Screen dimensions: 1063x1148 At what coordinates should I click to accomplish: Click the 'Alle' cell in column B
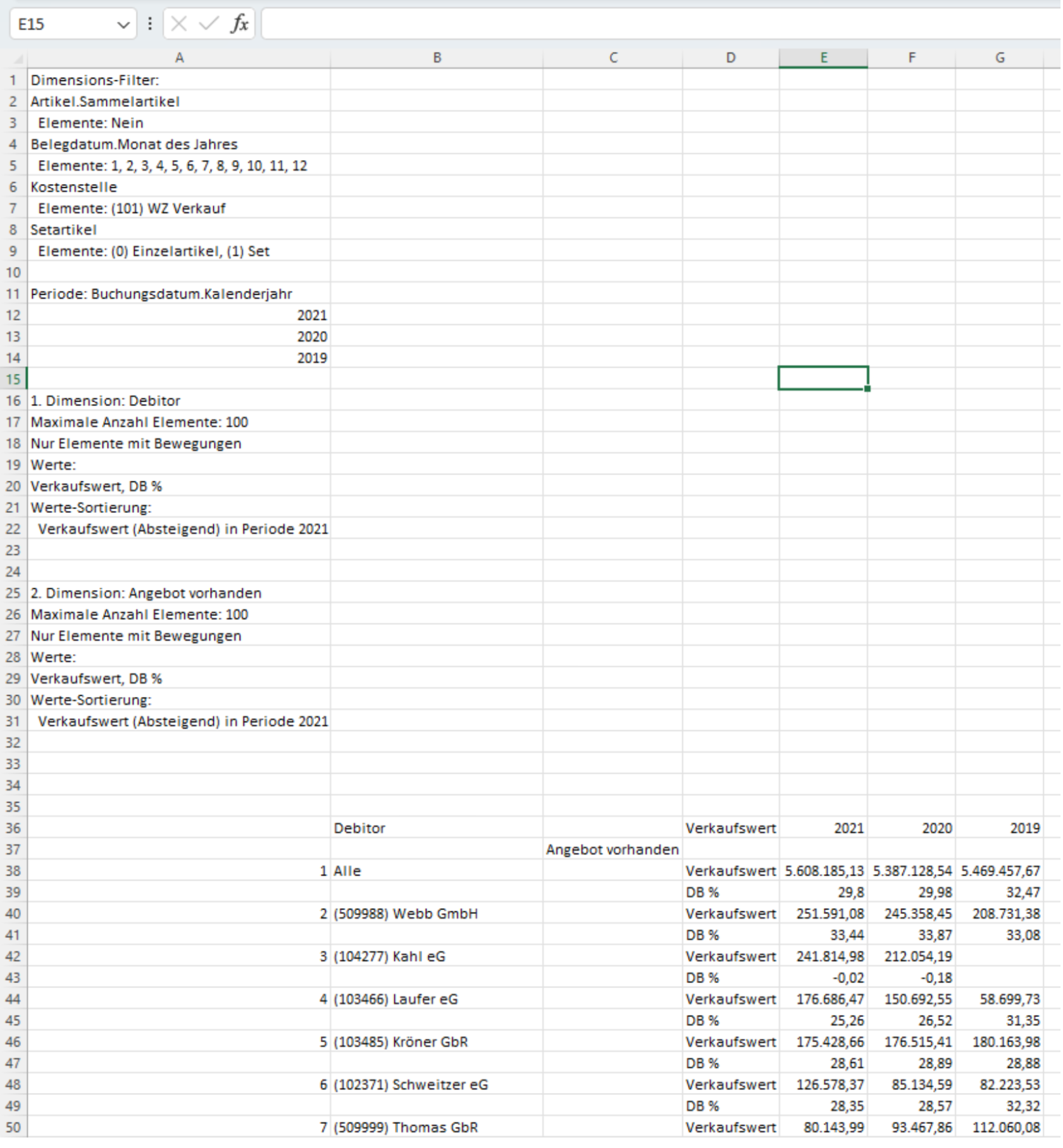(437, 871)
